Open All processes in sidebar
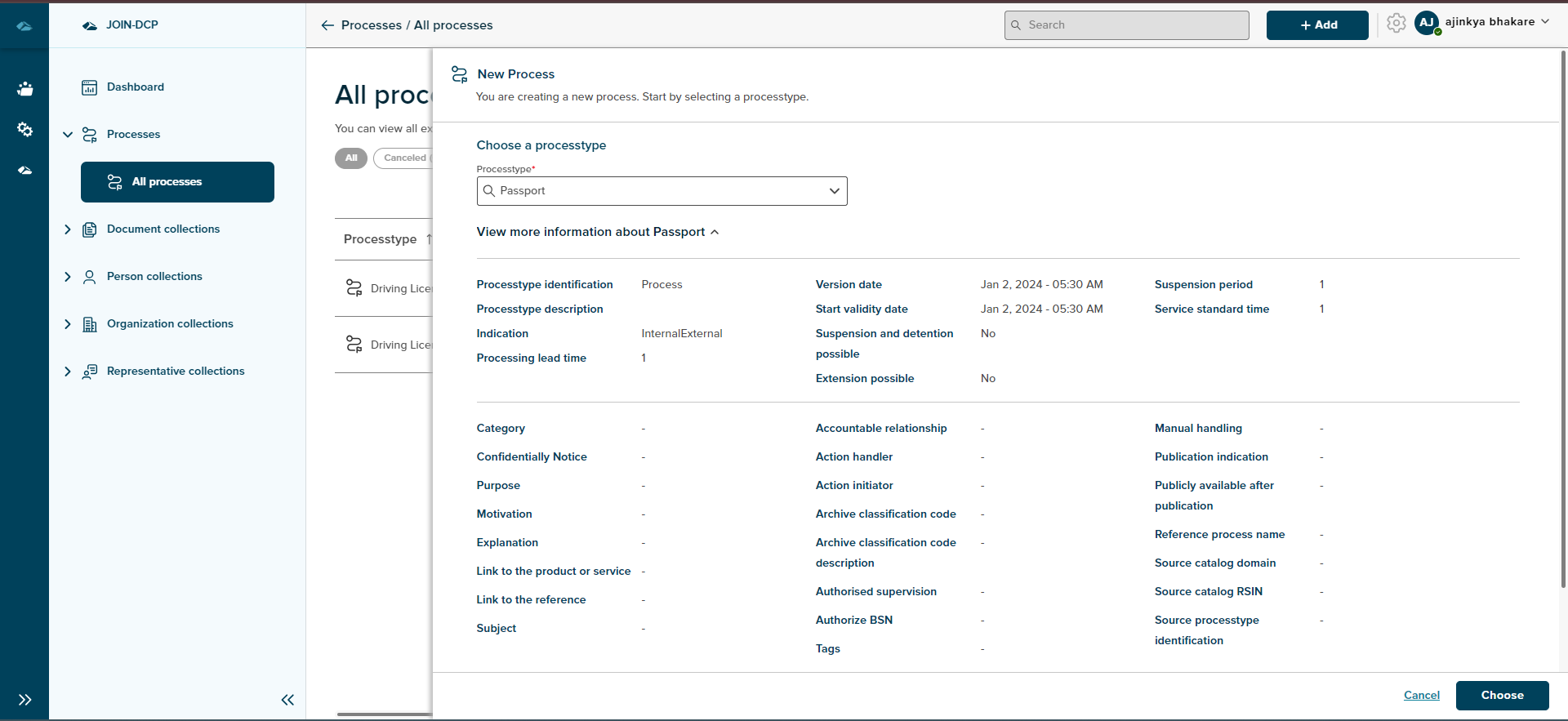The height and width of the screenshot is (721, 1568). pyautogui.click(x=177, y=182)
